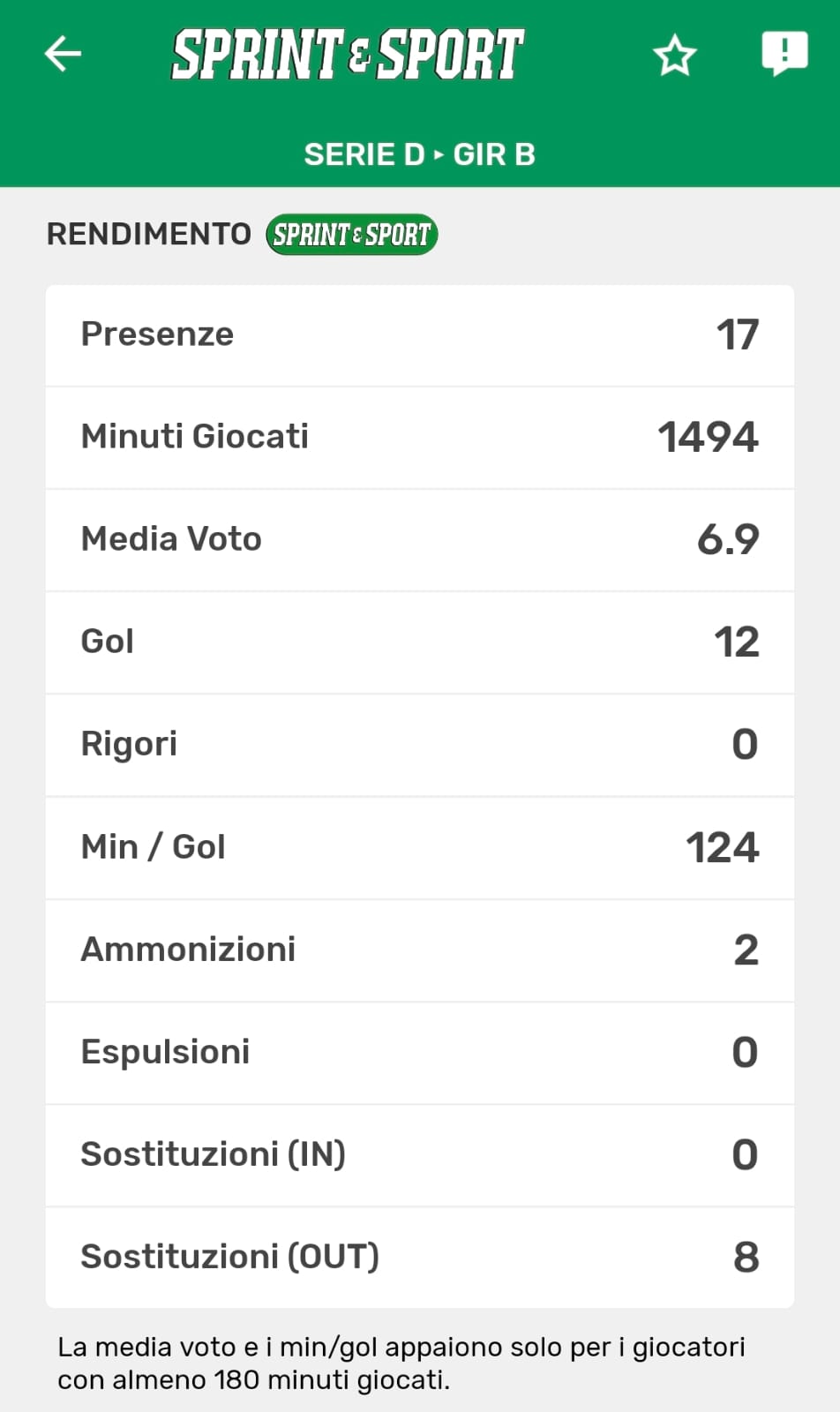Tap the Sprint & Sport header logo
This screenshot has width=840, height=1412.
(x=348, y=55)
